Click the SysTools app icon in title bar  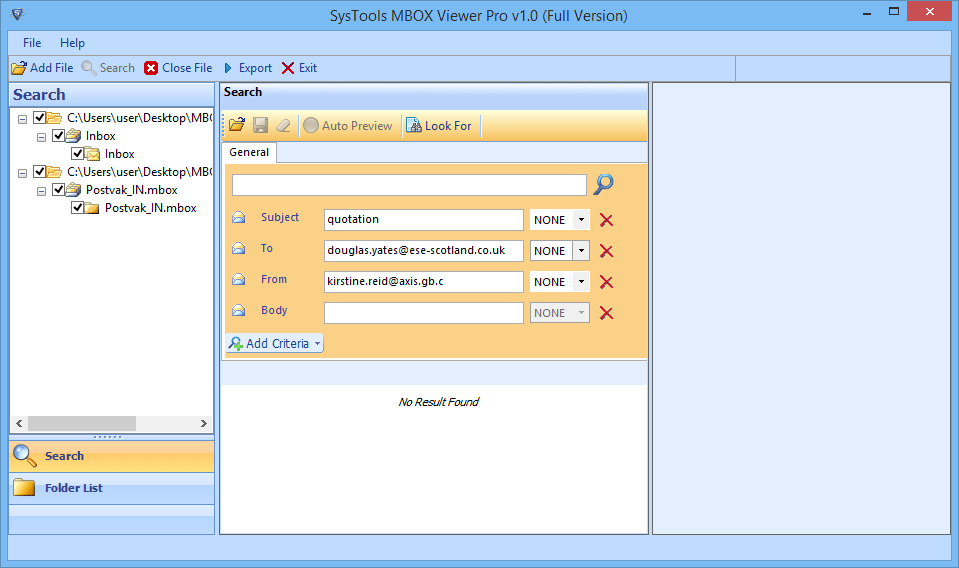[x=18, y=13]
